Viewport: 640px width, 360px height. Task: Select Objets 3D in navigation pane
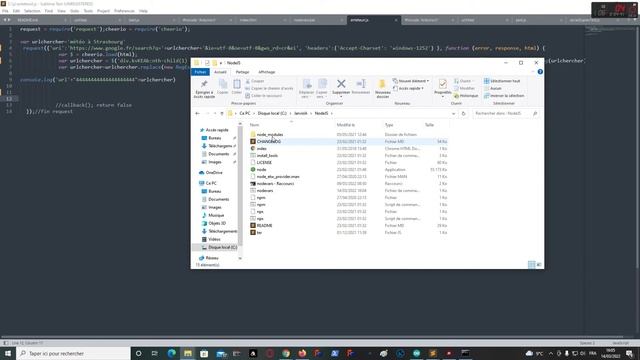click(217, 223)
